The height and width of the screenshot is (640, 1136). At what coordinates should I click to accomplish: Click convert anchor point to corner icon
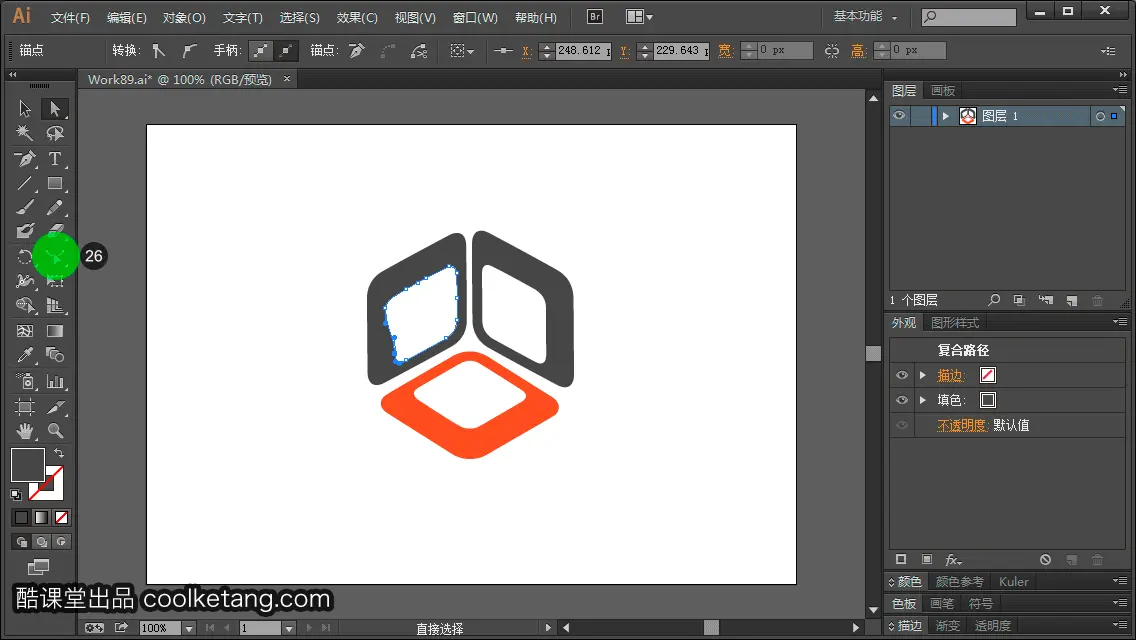pyautogui.click(x=159, y=51)
